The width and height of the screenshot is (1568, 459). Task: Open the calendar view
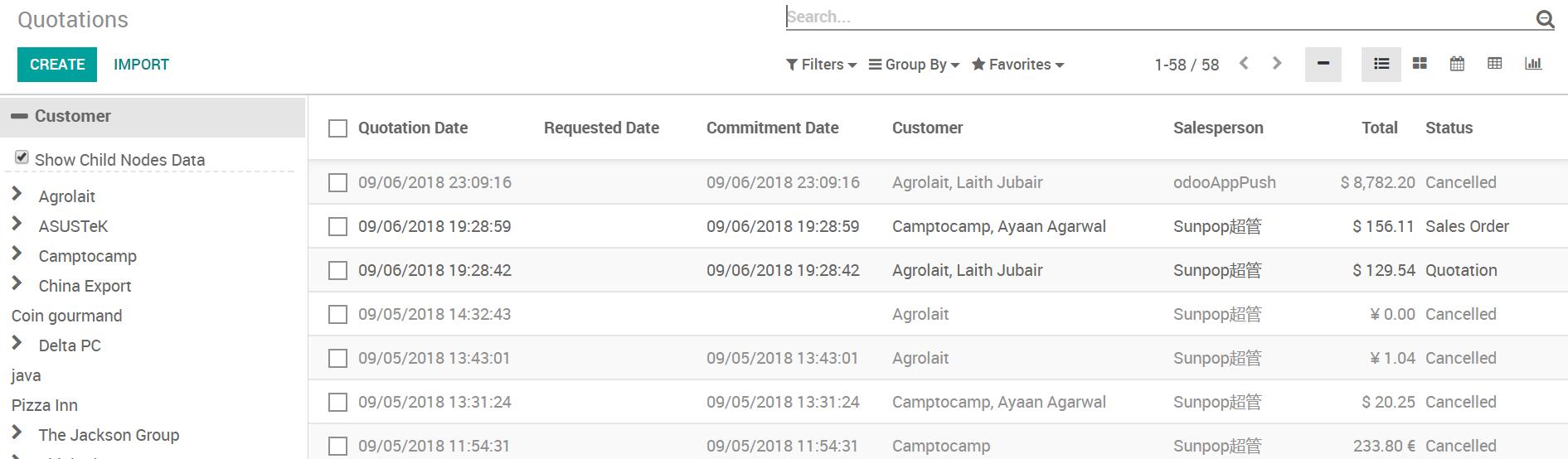[1457, 64]
